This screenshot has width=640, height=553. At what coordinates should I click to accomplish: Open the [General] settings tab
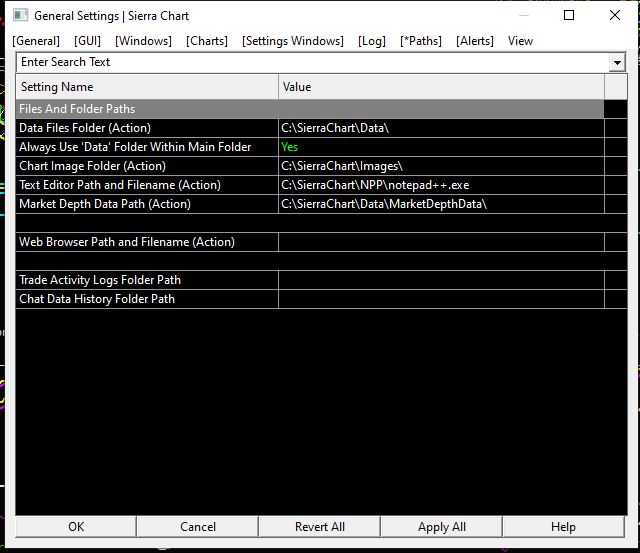click(36, 41)
